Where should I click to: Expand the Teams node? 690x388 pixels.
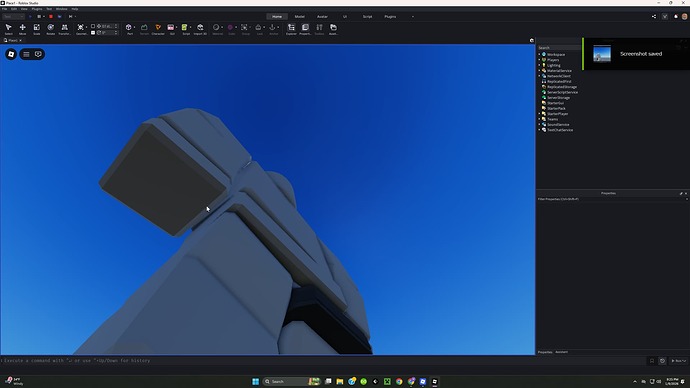tap(540, 119)
